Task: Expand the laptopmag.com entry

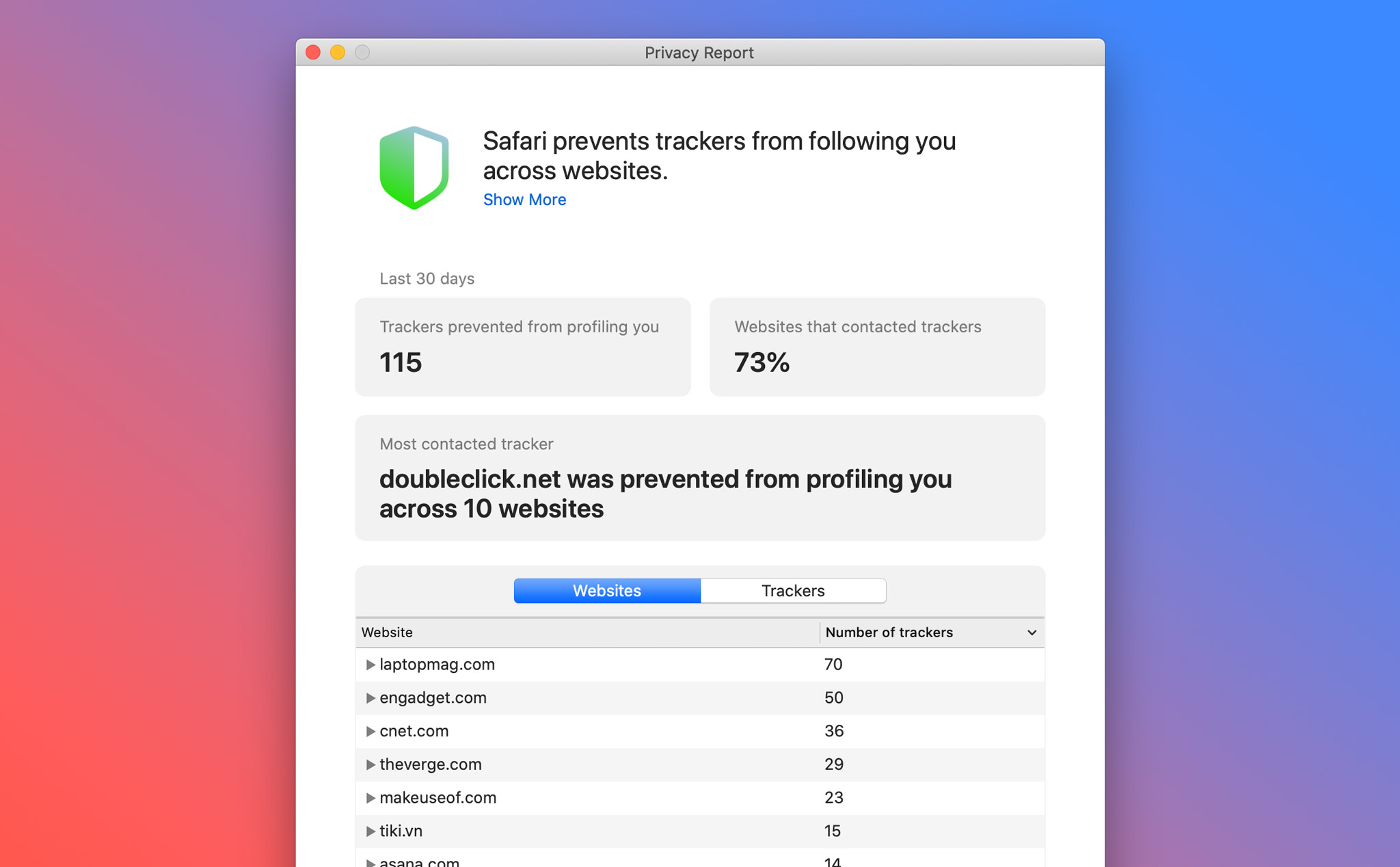Action: pyautogui.click(x=371, y=664)
